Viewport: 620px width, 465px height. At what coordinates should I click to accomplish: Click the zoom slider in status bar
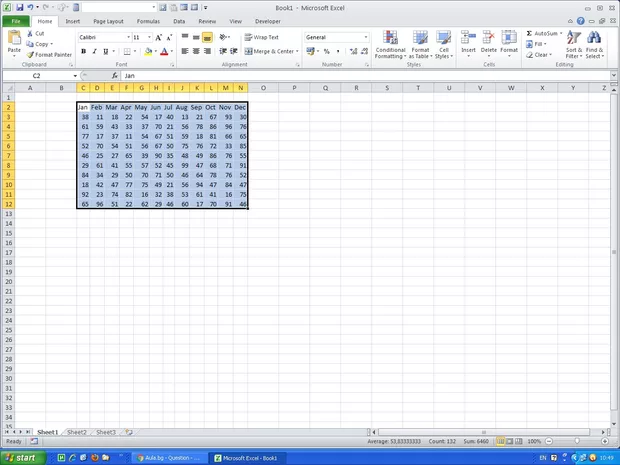click(580, 441)
